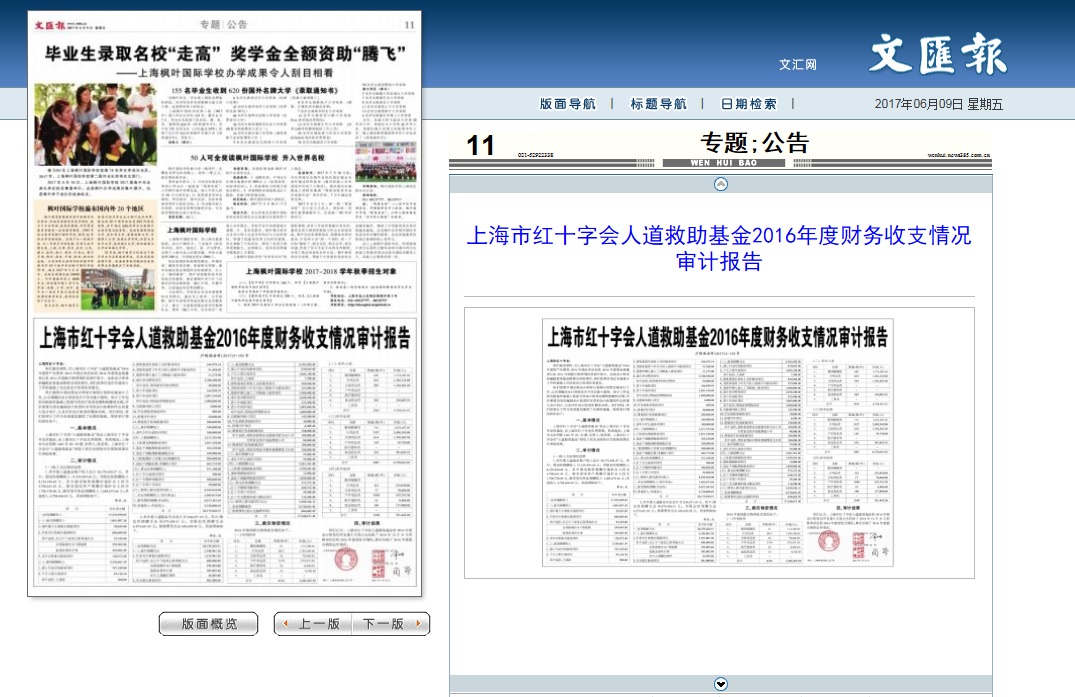Open the blue article title 上海市红十字会人道救助基金 link

tap(719, 248)
